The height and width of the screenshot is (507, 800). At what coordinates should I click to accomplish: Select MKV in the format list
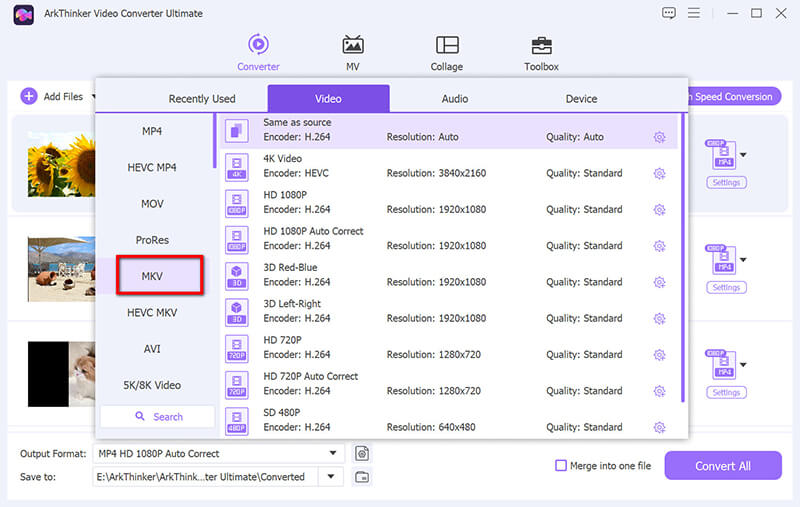tap(152, 276)
